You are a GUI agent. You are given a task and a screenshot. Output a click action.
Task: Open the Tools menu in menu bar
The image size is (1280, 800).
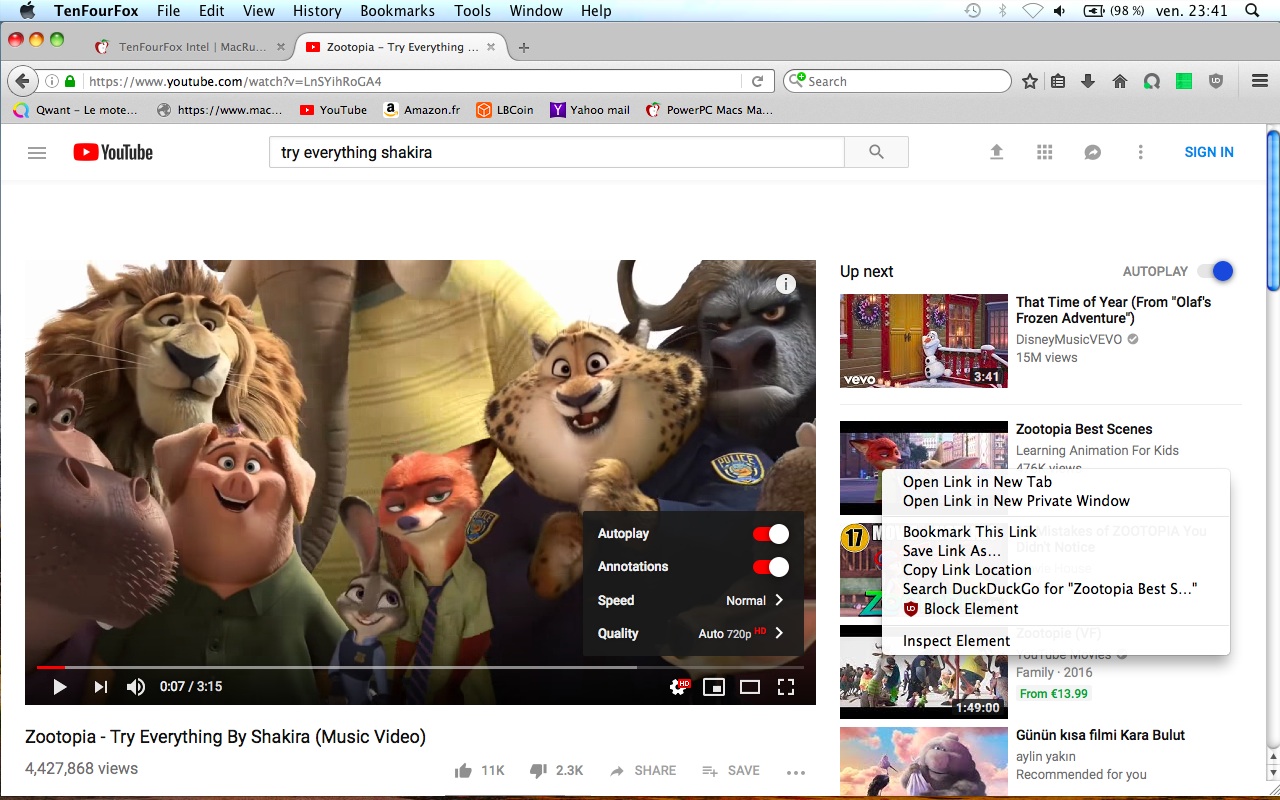pos(472,11)
